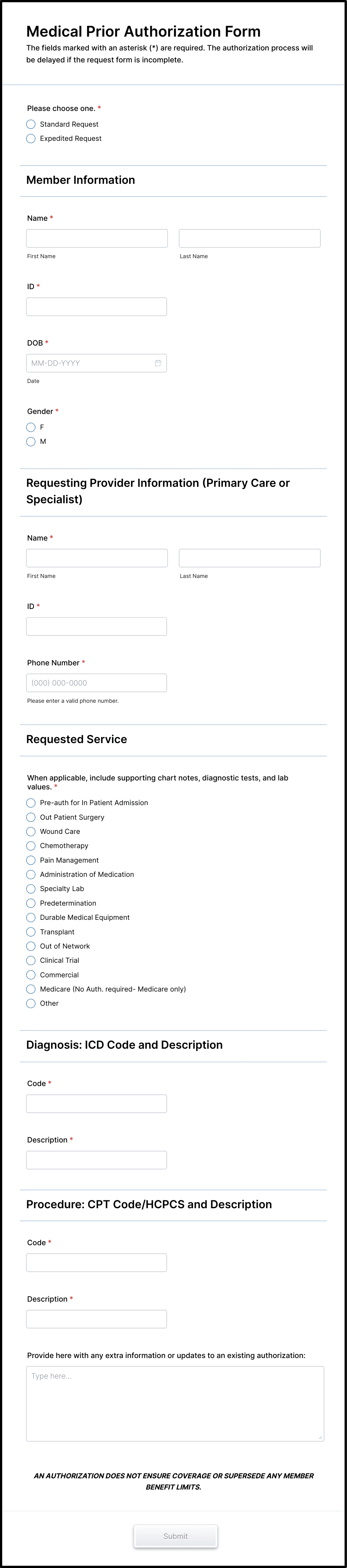Select Expedited Request option

pyautogui.click(x=31, y=138)
